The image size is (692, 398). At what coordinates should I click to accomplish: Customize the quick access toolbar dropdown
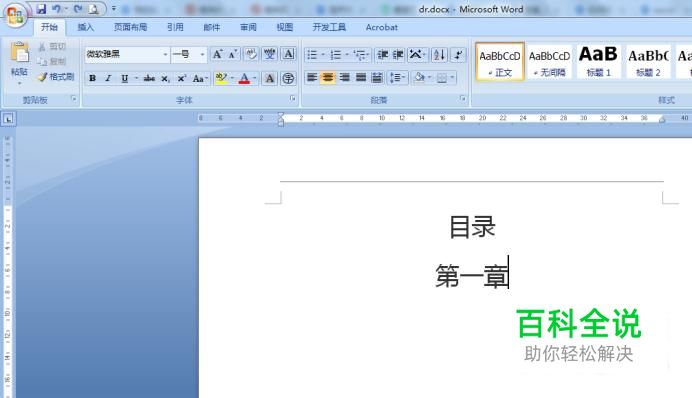tap(113, 8)
